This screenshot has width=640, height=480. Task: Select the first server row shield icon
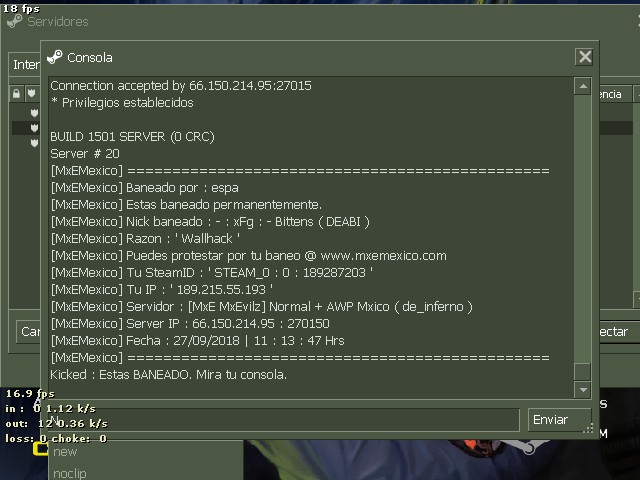pyautogui.click(x=34, y=113)
